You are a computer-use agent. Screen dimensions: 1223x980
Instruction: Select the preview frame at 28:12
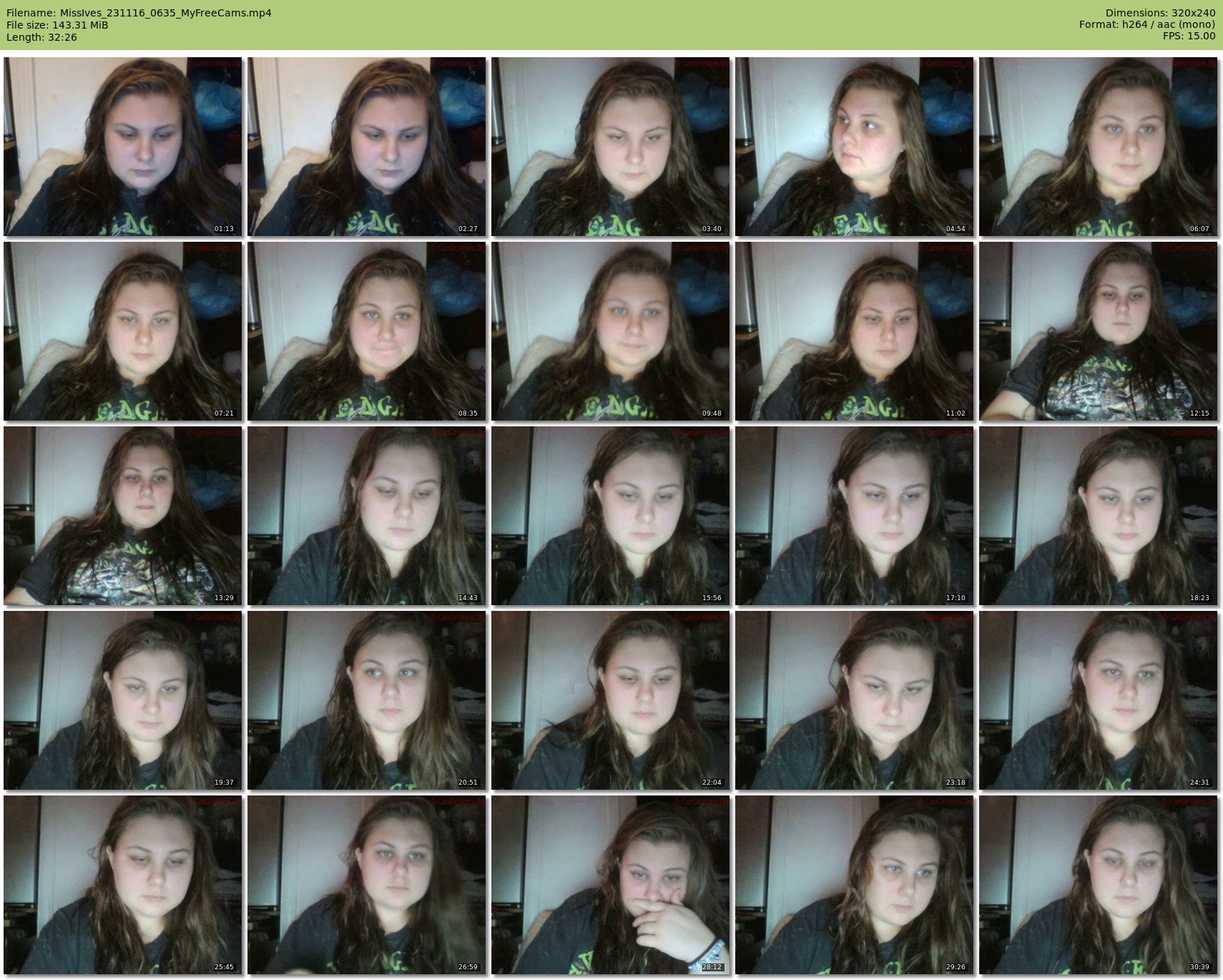(611, 885)
